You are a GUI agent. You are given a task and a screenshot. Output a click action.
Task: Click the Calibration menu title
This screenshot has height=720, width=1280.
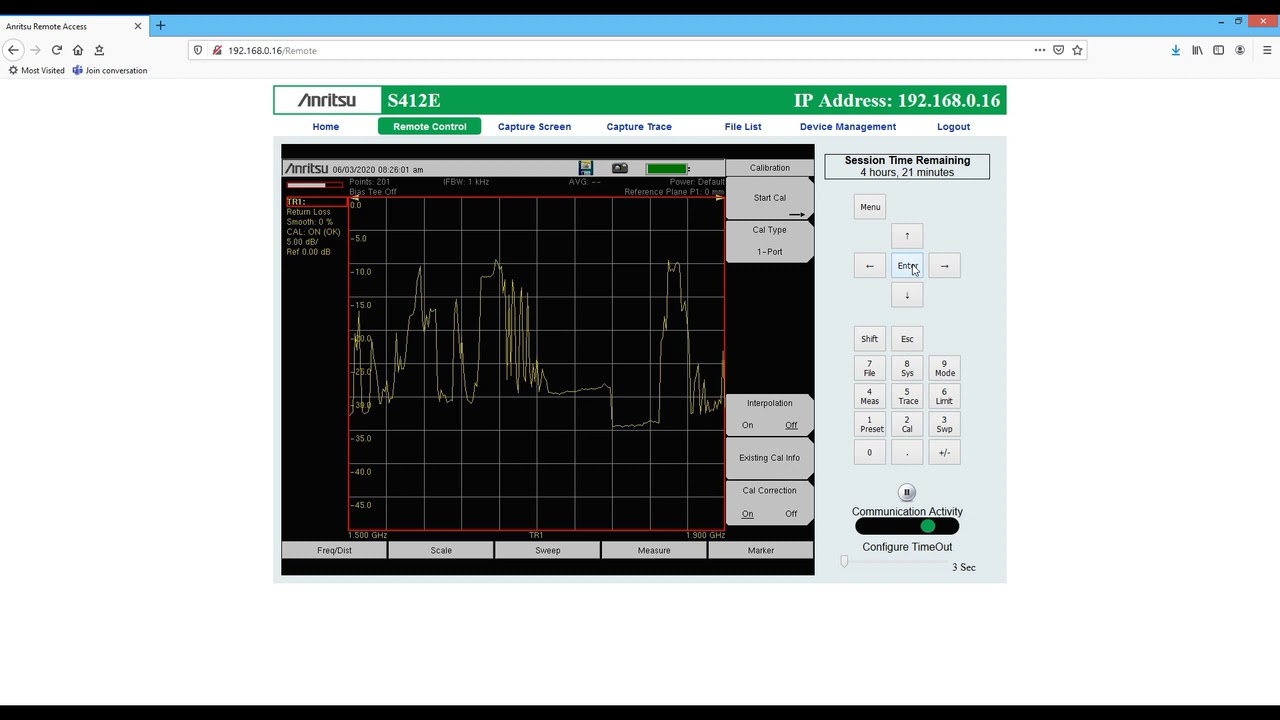(769, 168)
